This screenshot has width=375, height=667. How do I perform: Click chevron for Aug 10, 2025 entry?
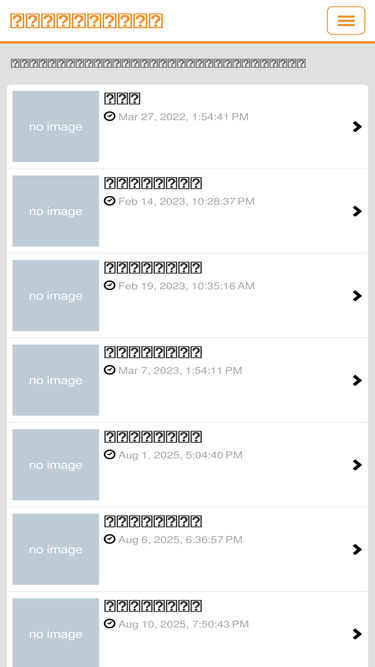coord(357,634)
